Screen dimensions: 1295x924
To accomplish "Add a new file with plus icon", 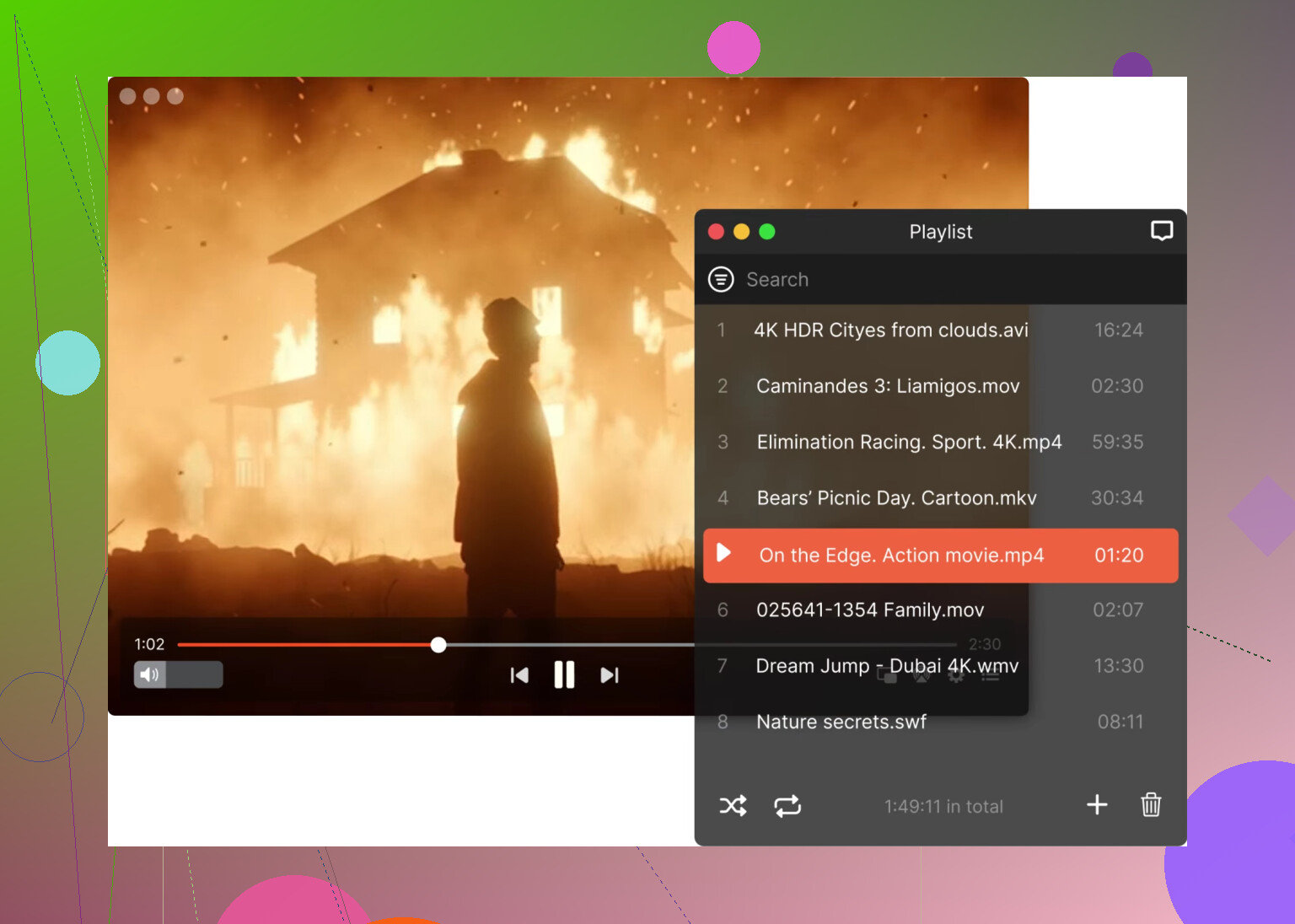I will tap(1097, 805).
